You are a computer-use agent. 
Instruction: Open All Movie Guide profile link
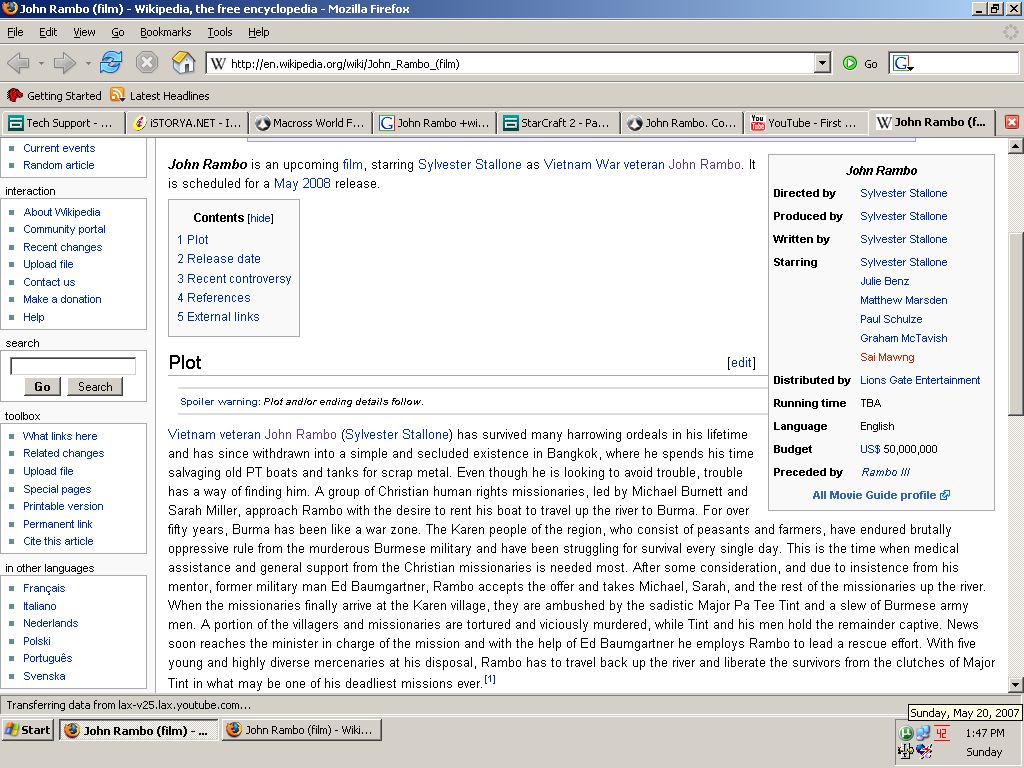[x=880, y=495]
